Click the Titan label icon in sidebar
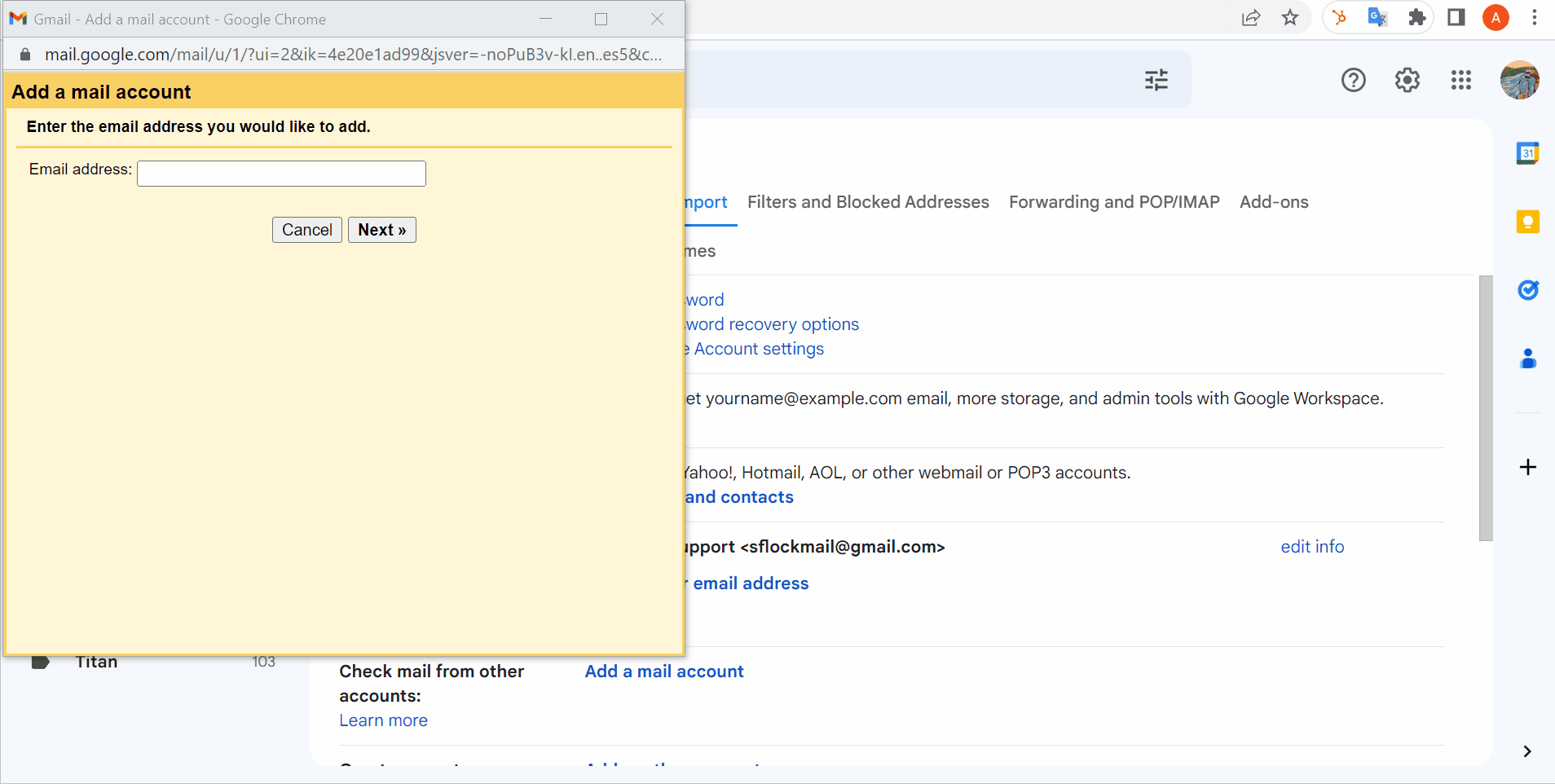Viewport: 1555px width, 784px height. [x=40, y=662]
